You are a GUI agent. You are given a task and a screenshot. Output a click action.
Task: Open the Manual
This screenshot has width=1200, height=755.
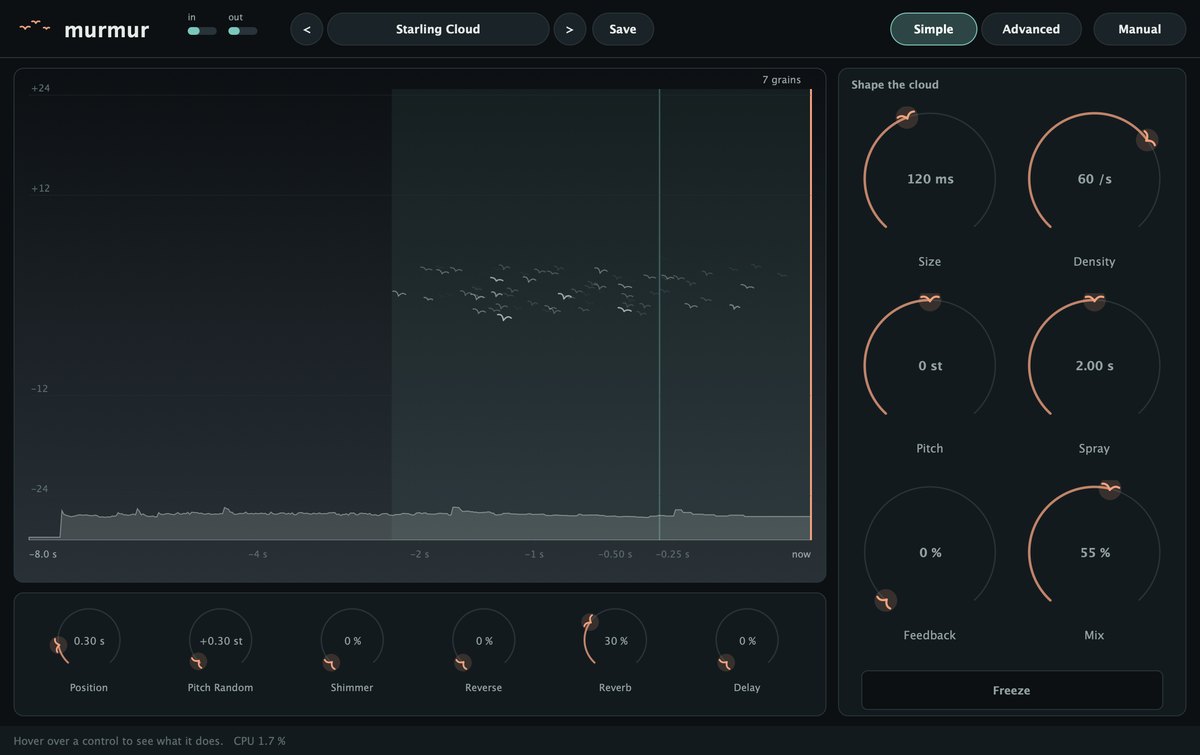1140,29
